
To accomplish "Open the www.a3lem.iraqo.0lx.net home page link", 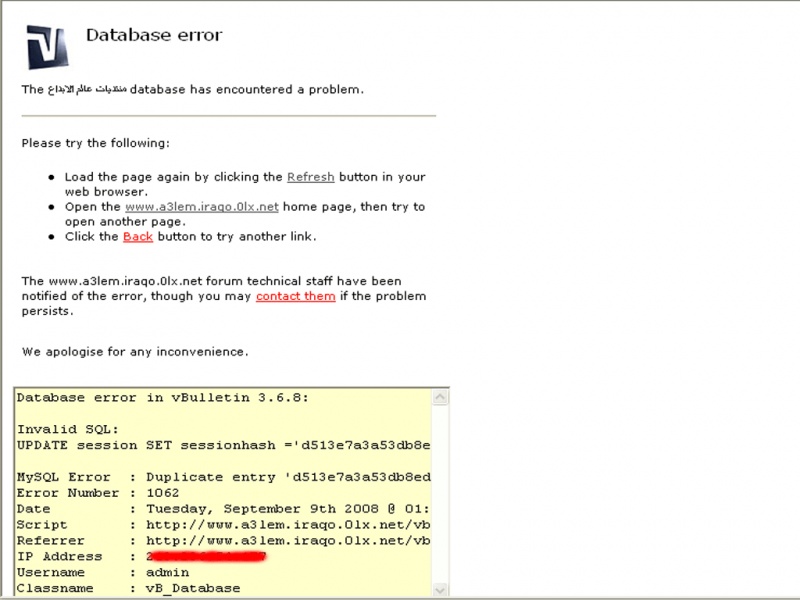I will [201, 207].
